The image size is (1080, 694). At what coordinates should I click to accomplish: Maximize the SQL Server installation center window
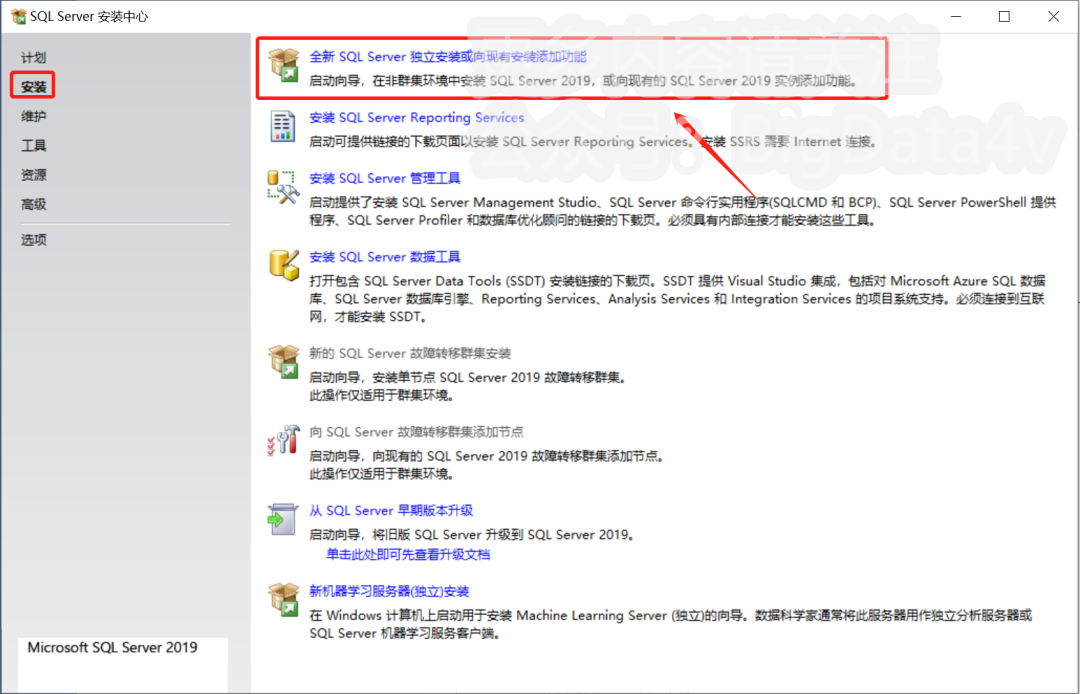[1004, 17]
